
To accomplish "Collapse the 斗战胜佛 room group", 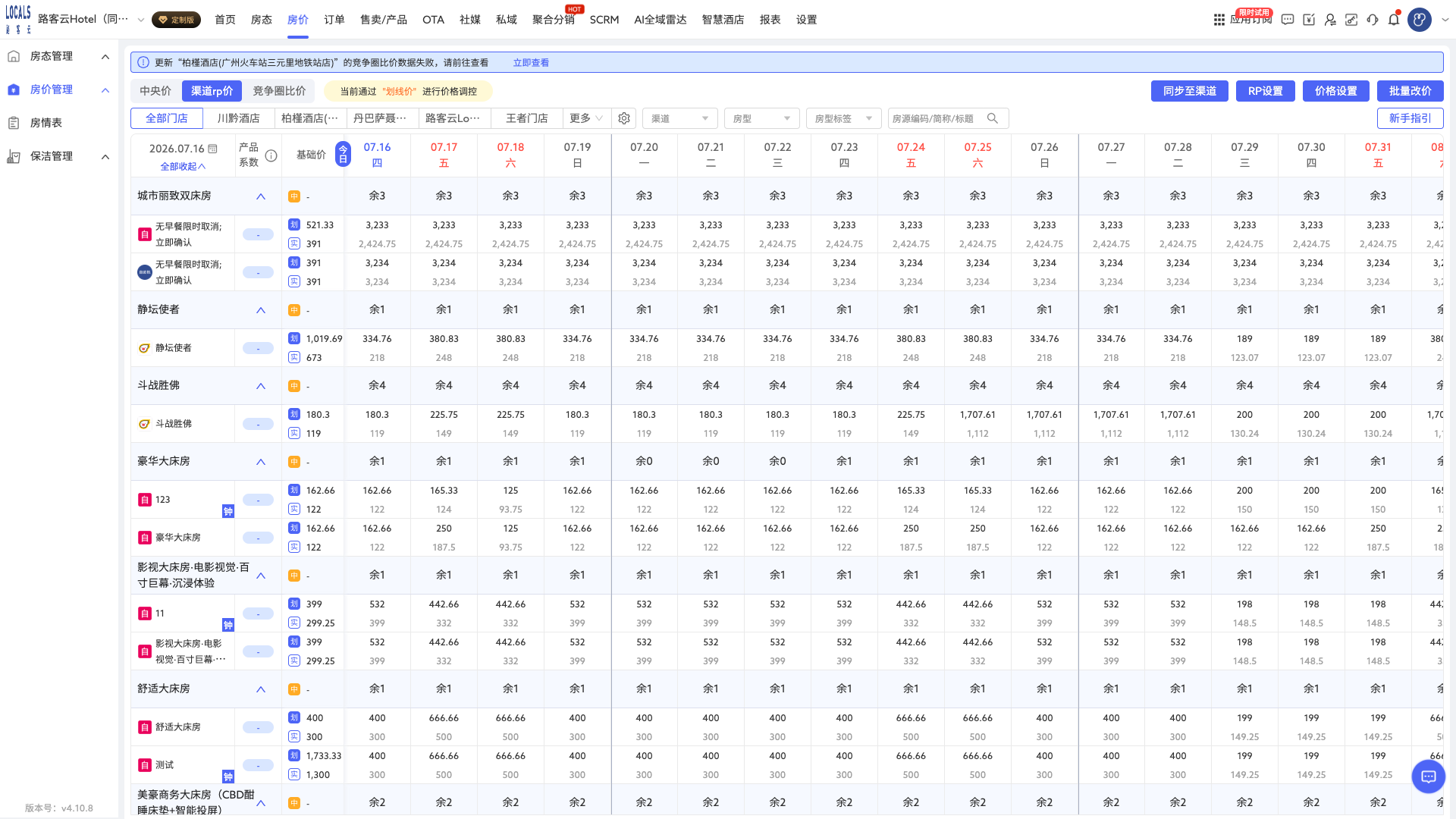I will (261, 386).
